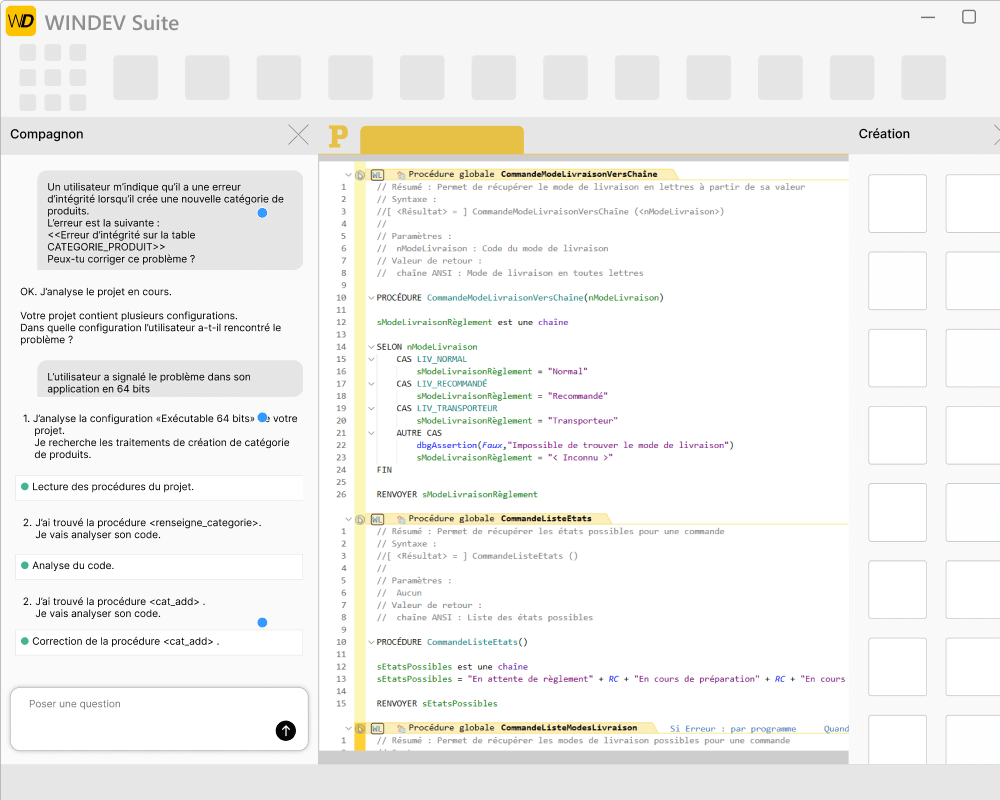
Task: Fold the SELON nModeLivraison block
Action: point(369,347)
